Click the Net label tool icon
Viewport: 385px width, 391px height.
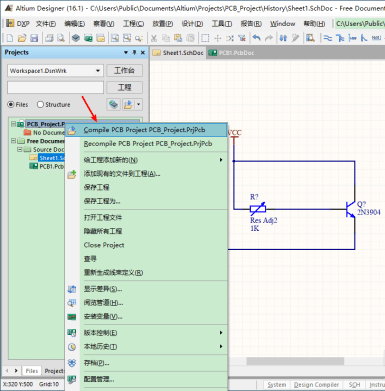376,38
